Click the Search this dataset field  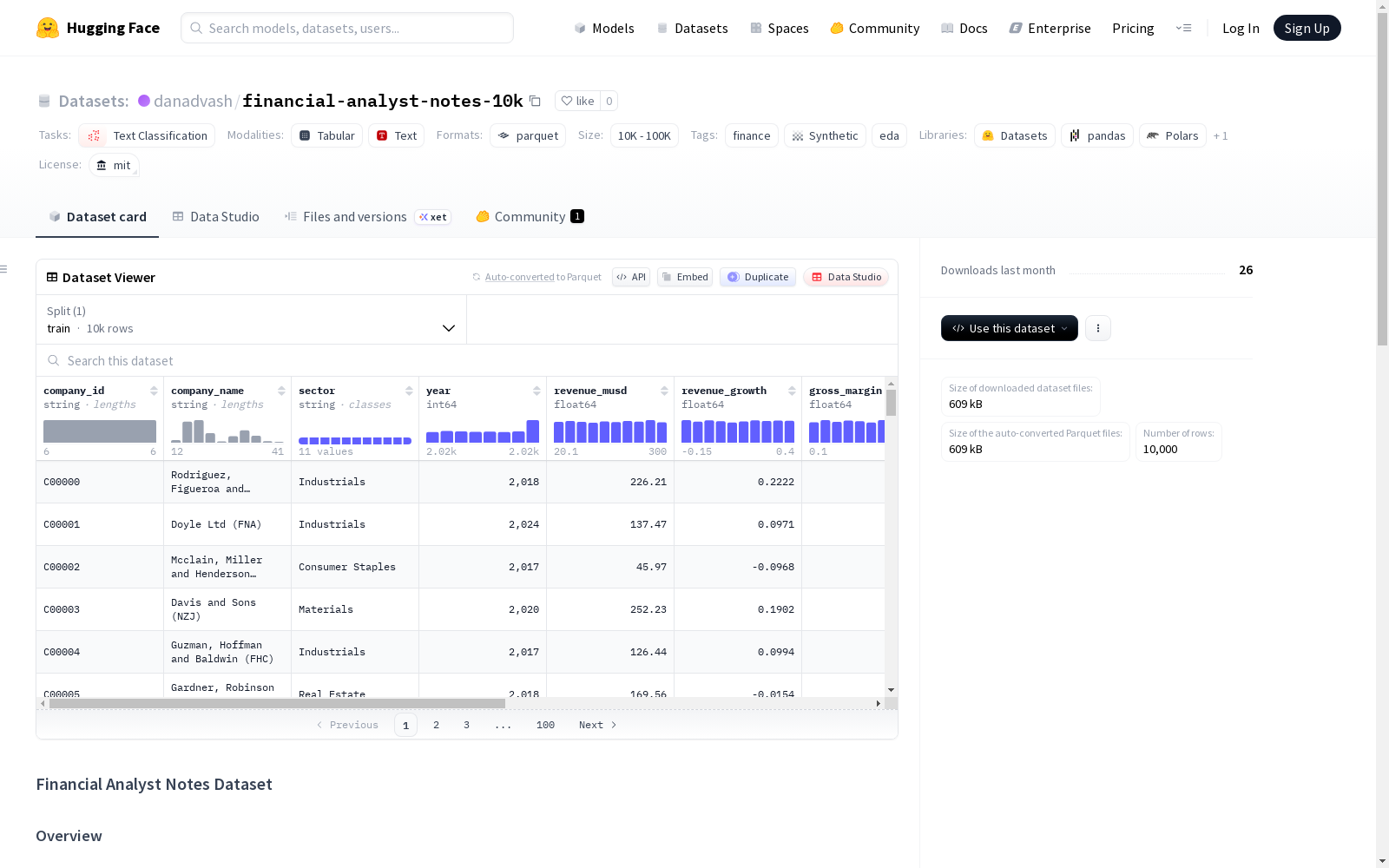coord(467,360)
